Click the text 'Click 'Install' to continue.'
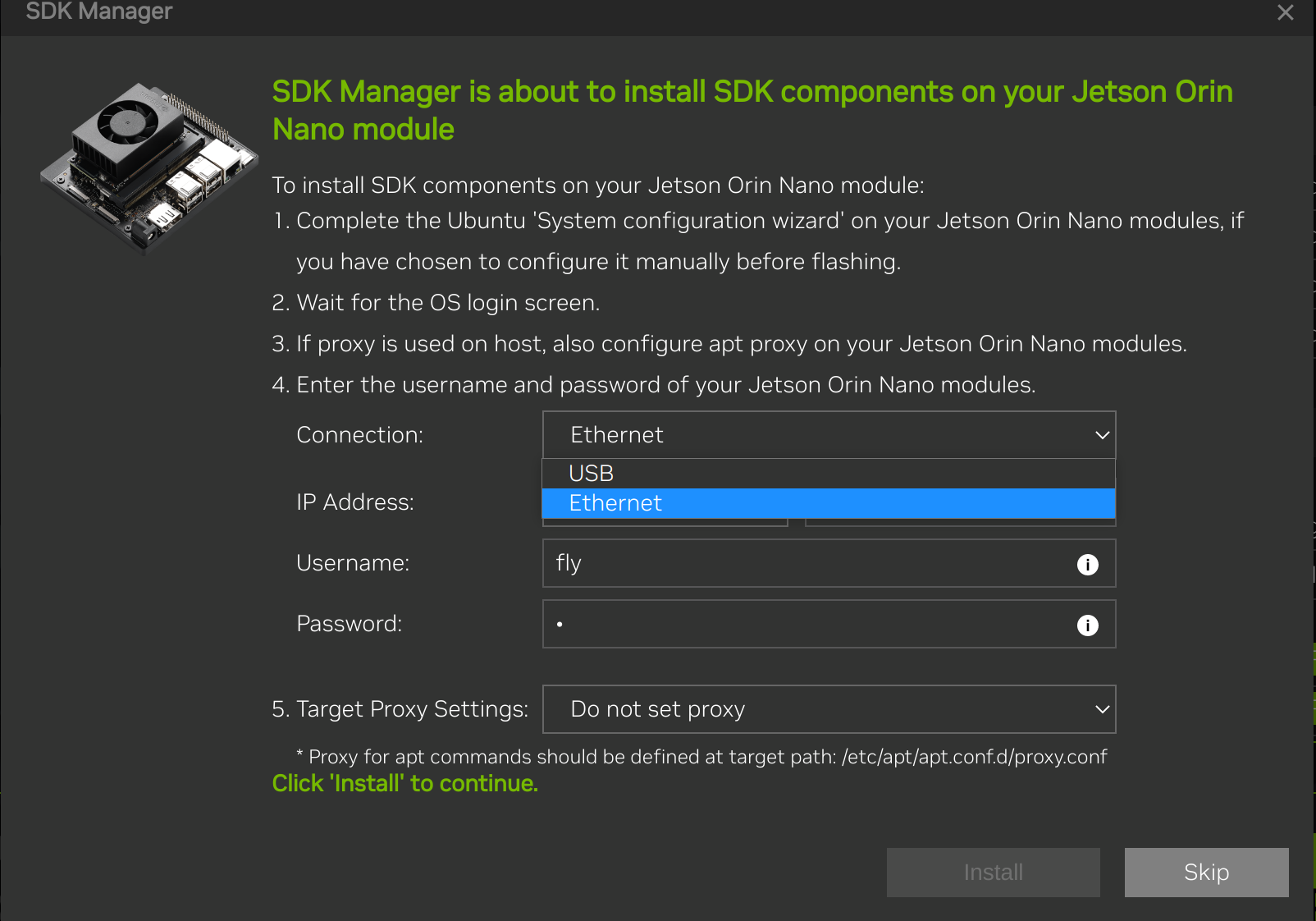 [x=404, y=784]
